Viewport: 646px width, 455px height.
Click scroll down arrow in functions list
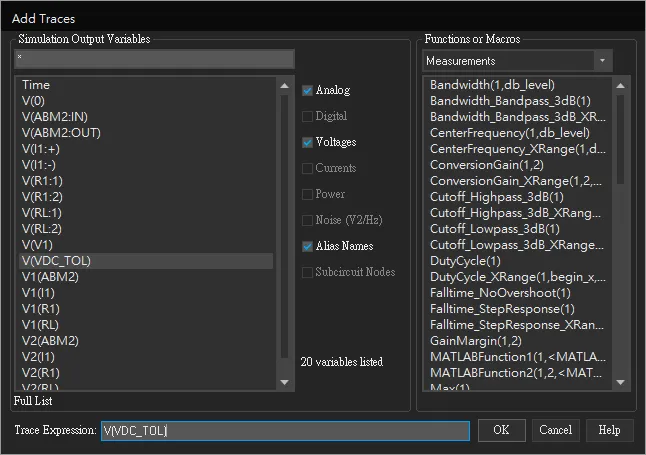(621, 382)
